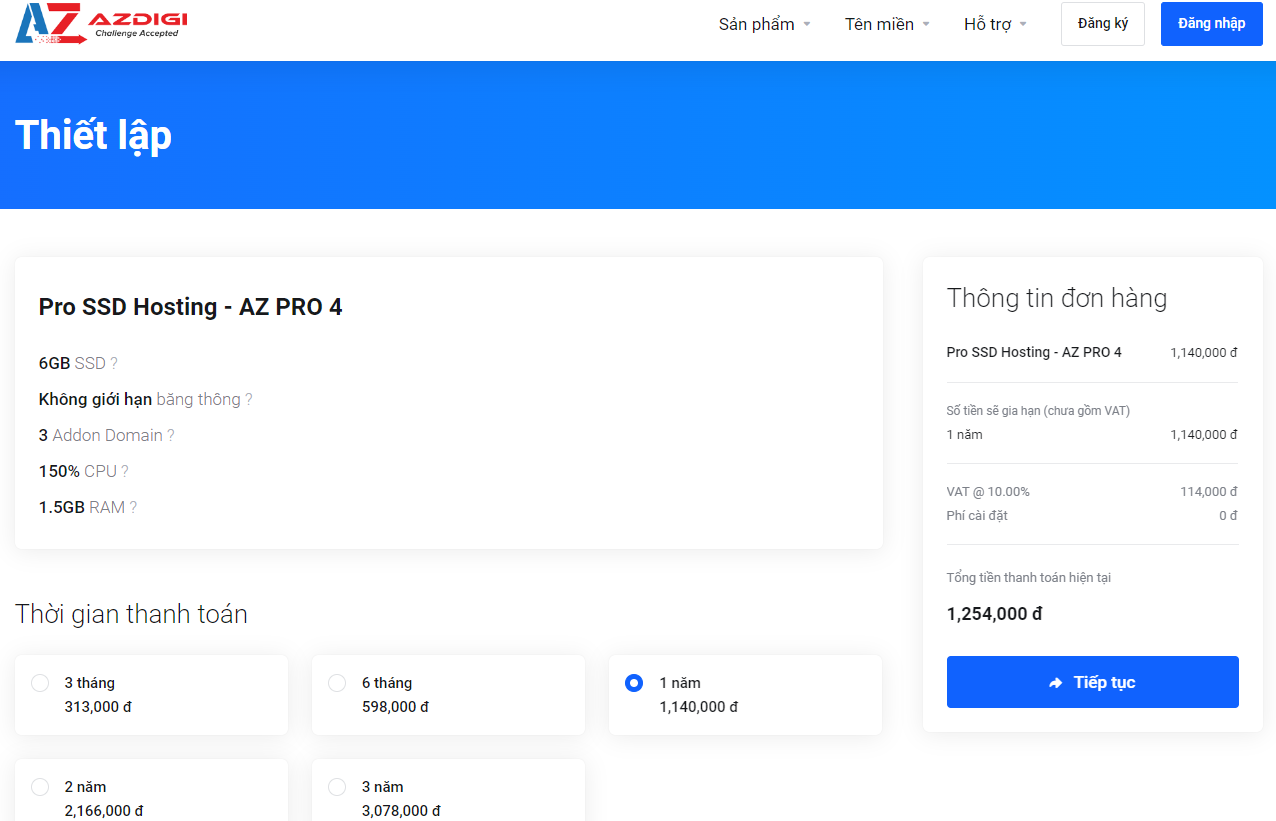This screenshot has width=1276, height=821.
Task: Click the Addon Domain help question mark
Action: click(171, 436)
